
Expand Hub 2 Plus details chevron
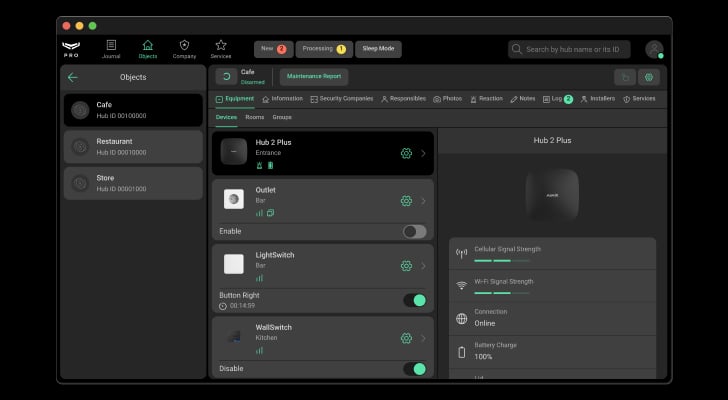pyautogui.click(x=423, y=153)
